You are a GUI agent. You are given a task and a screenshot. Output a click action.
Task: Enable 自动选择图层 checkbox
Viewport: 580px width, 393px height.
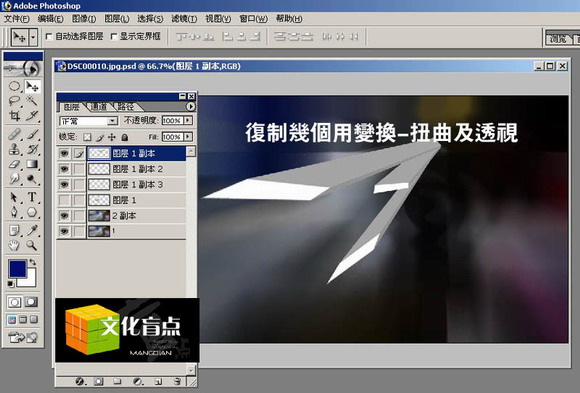coord(49,37)
